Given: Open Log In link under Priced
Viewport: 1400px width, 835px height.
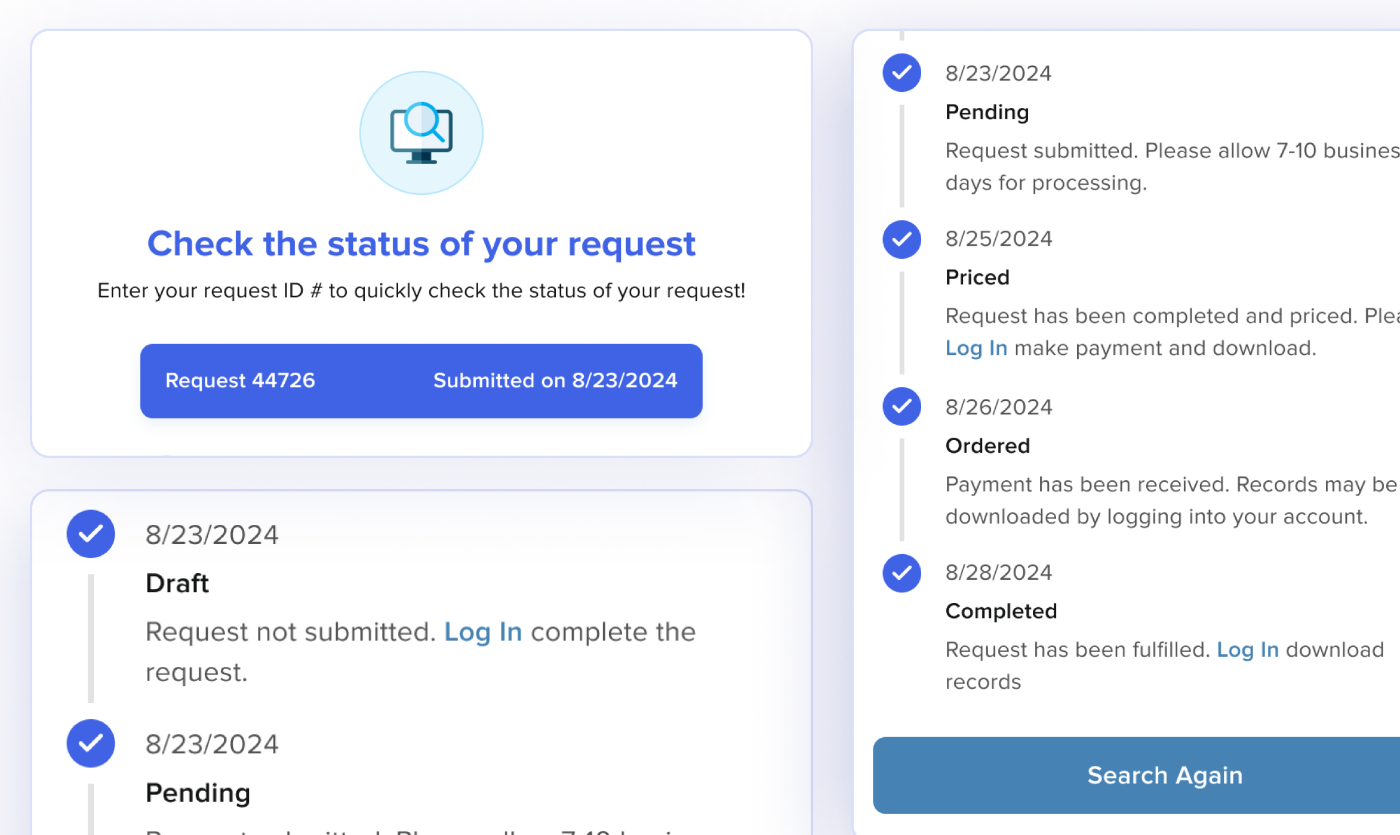Looking at the screenshot, I should [976, 348].
